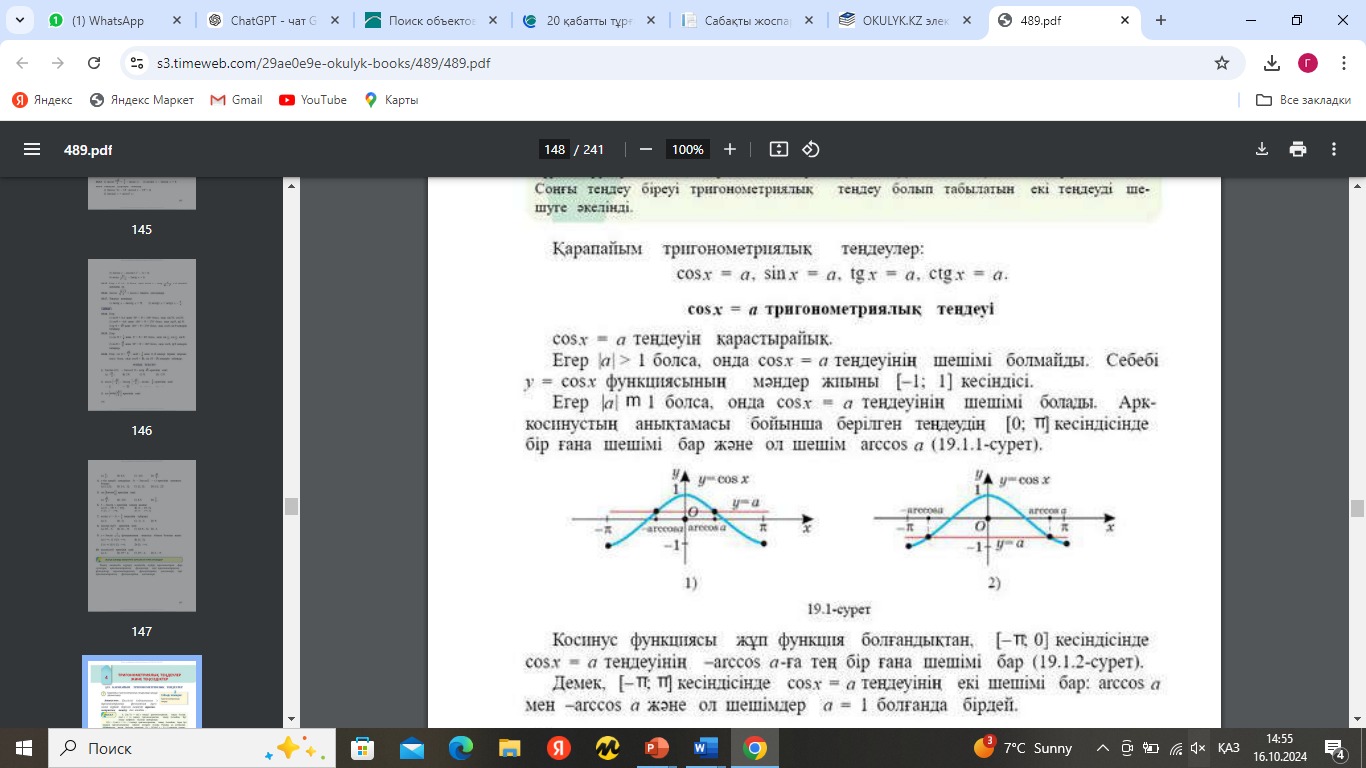View site information icon in address bar

tap(139, 63)
